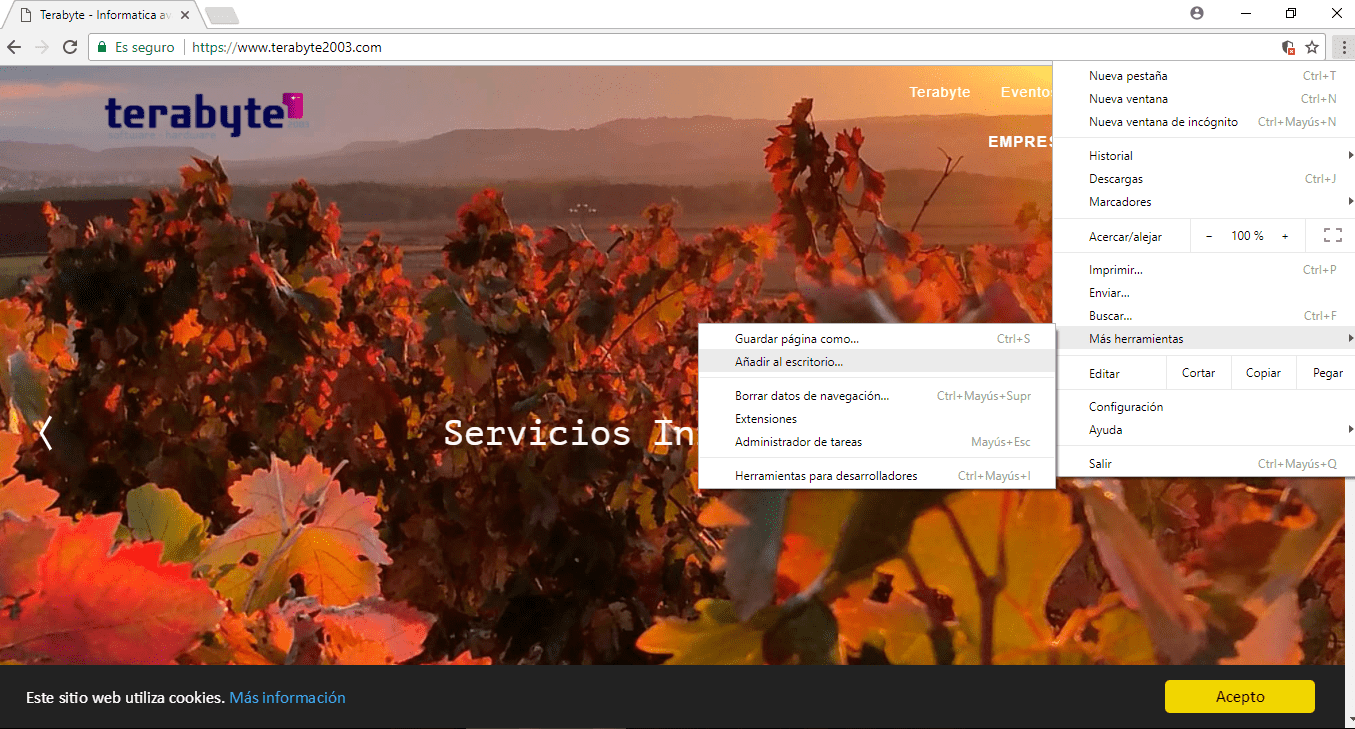Click the fullscreen zoom icon
This screenshot has height=729, width=1355.
coord(1332,236)
